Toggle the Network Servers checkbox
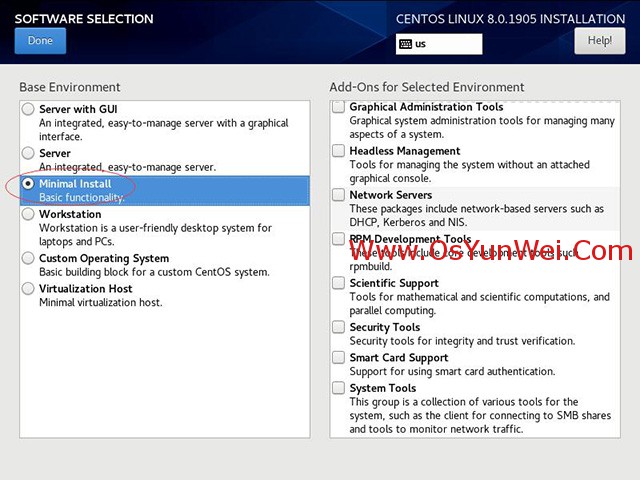640x480 pixels. click(339, 195)
